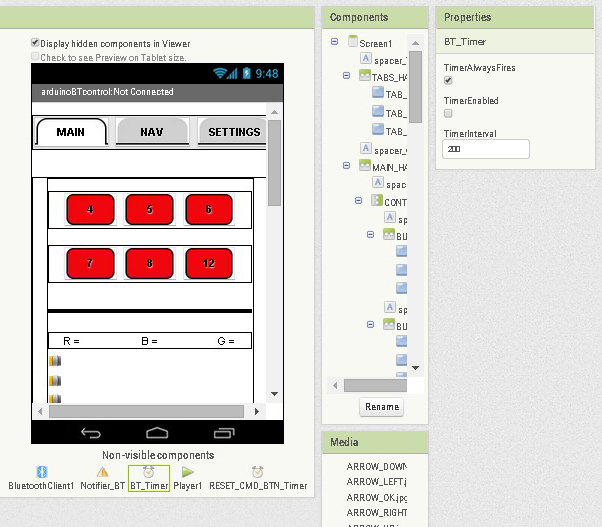This screenshot has height=527, width=602.
Task: Click the MAIN_H arrangement icon in tree
Action: point(365,165)
